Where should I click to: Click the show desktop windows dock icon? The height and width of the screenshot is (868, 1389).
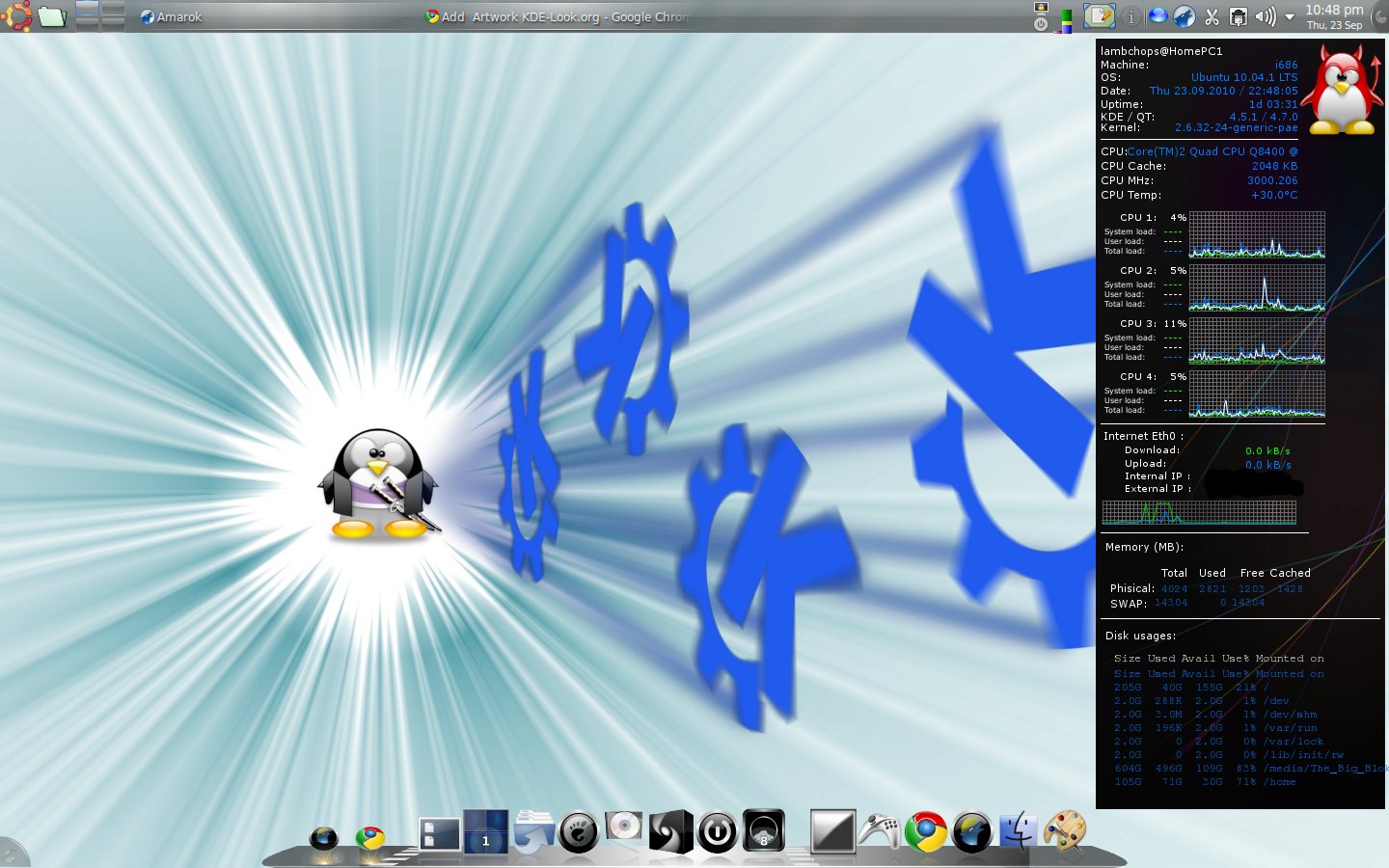coord(439,833)
